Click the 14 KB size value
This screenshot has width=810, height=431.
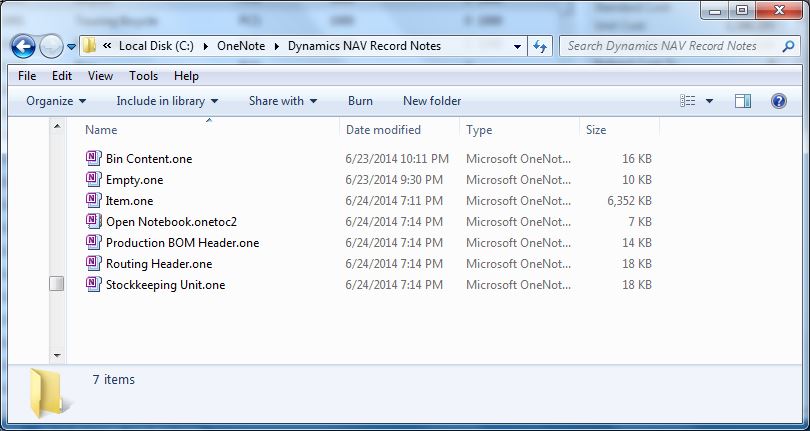pos(636,243)
